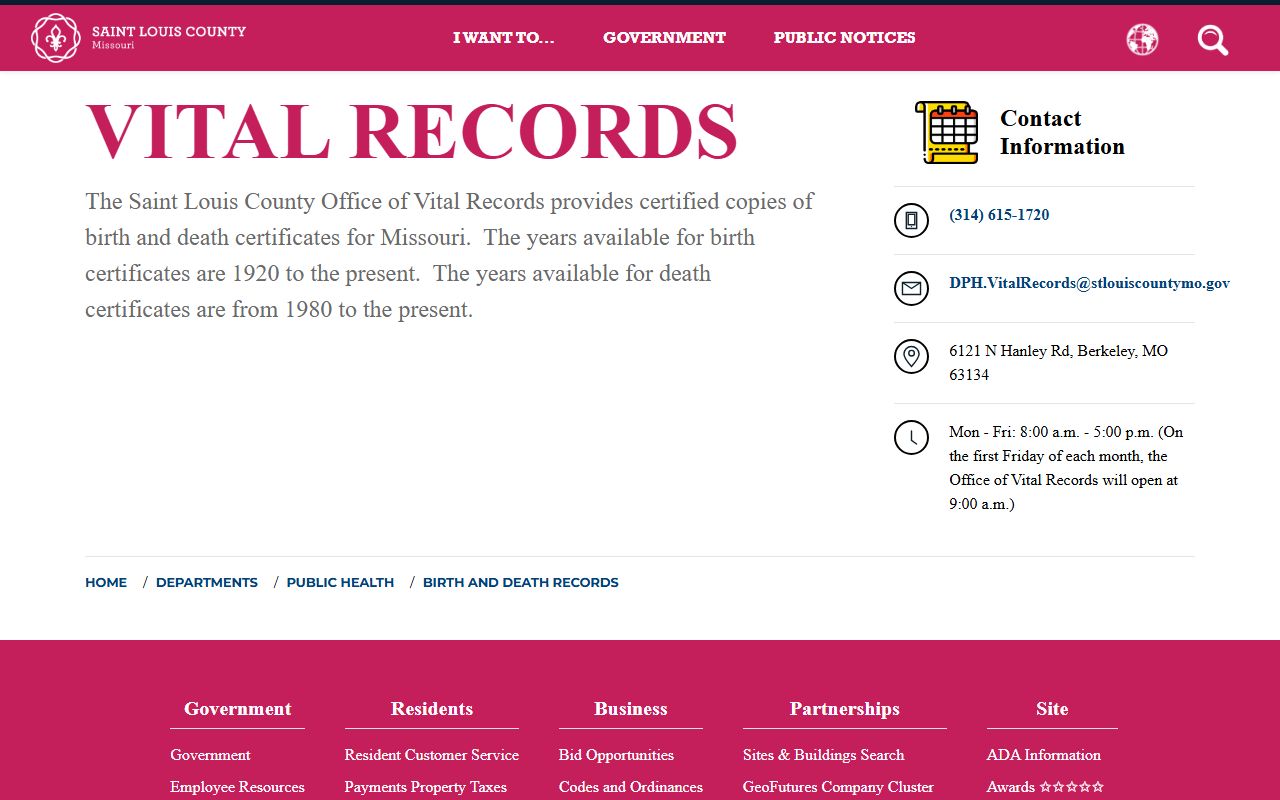Open the I WANT TO... menu

tap(504, 38)
